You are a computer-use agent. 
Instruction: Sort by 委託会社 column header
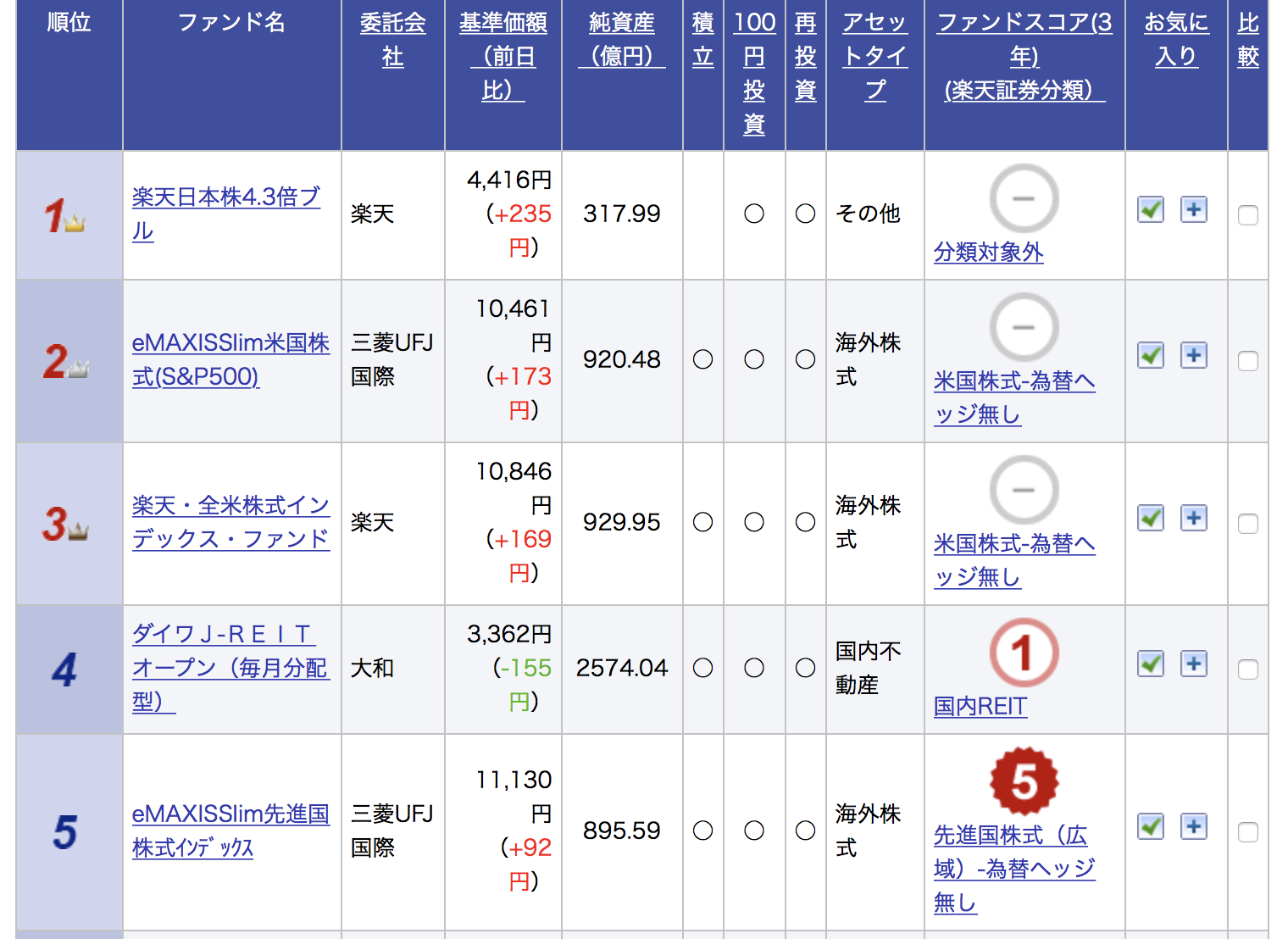[392, 40]
